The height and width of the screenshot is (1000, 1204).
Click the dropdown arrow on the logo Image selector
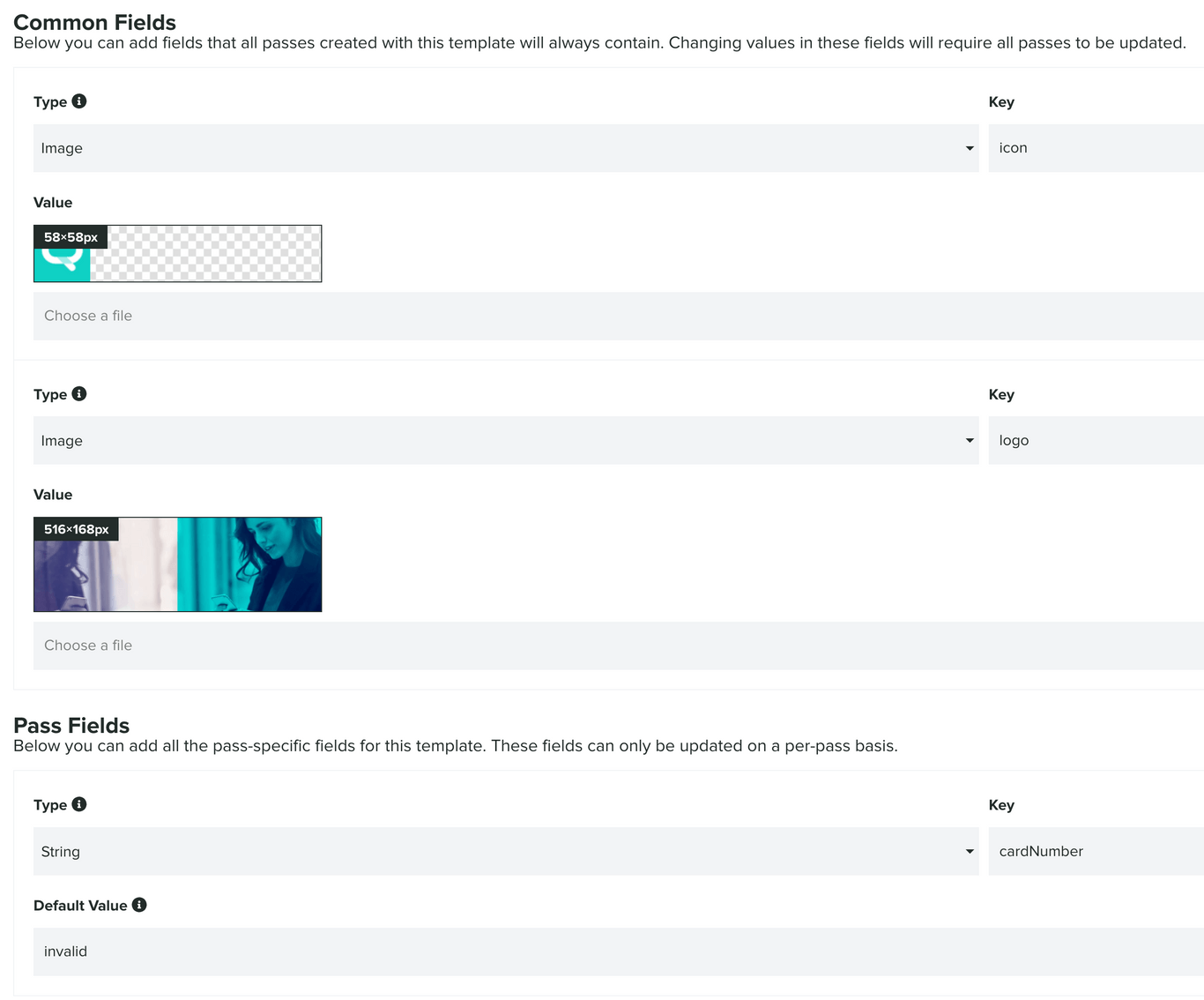click(x=970, y=440)
